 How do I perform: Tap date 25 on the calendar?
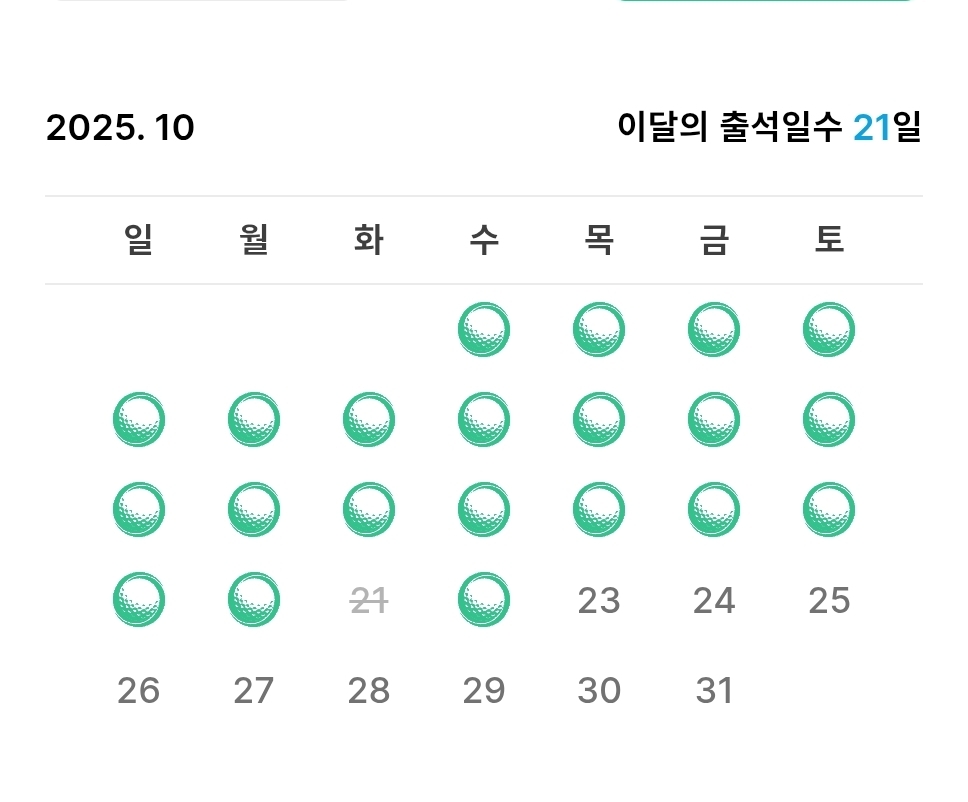tap(829, 600)
